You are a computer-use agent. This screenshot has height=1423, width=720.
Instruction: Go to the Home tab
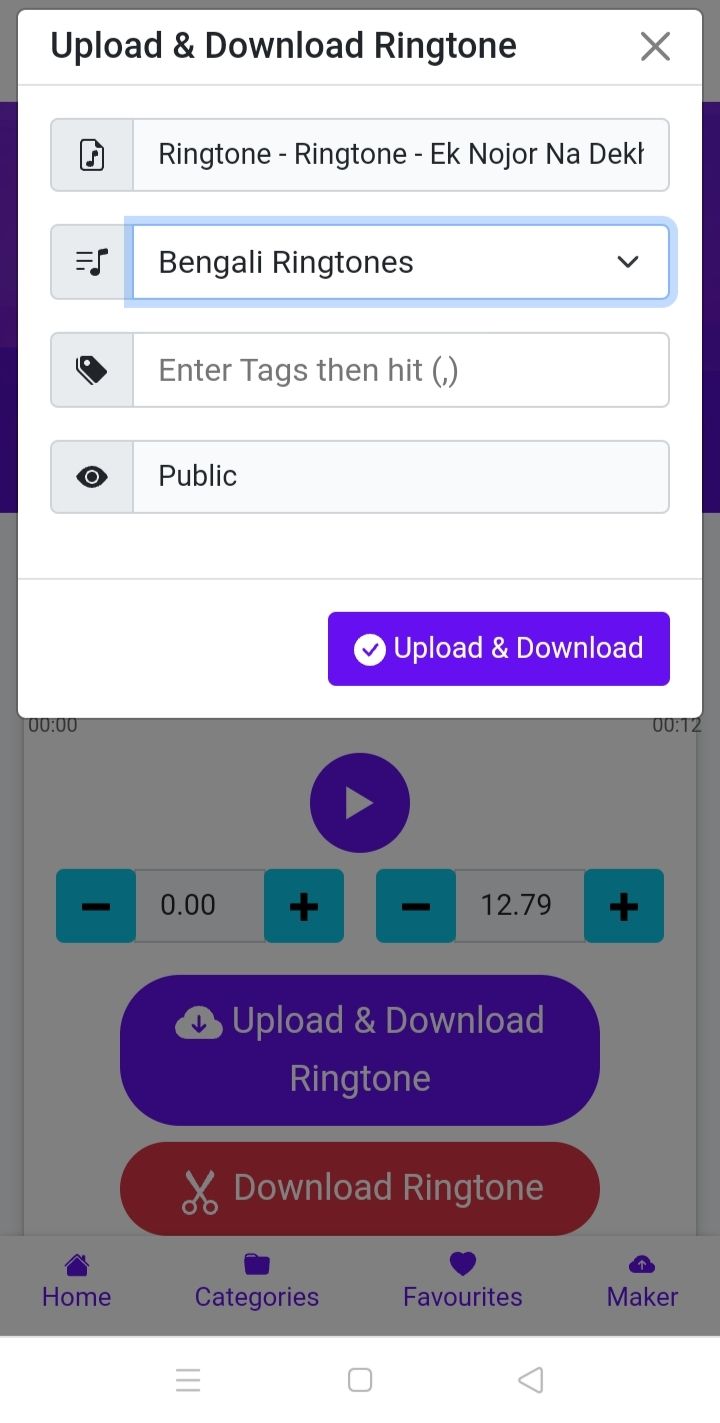click(76, 1282)
